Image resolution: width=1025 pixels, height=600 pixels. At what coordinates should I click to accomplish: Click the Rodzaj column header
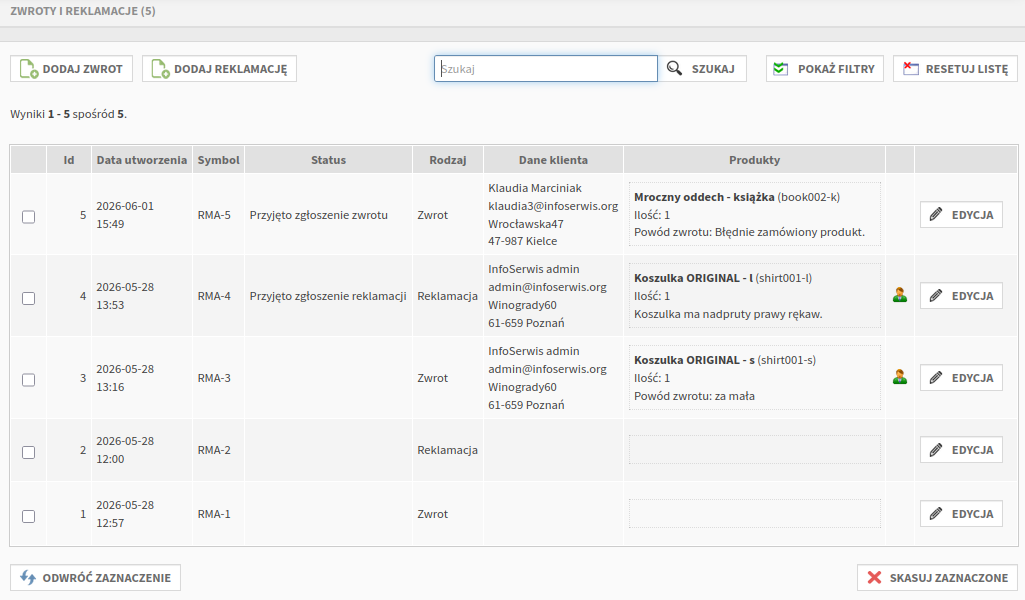pos(448,160)
